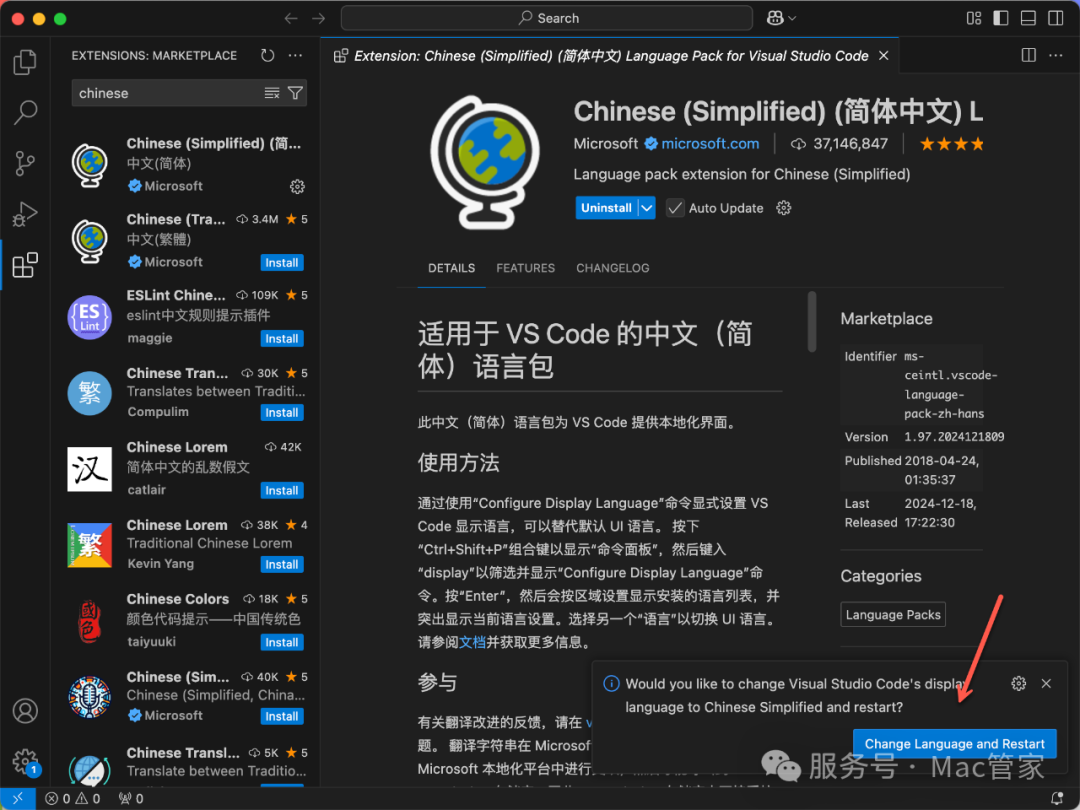1080x810 pixels.
Task: Open the extension search filter menu
Action: (x=295, y=93)
